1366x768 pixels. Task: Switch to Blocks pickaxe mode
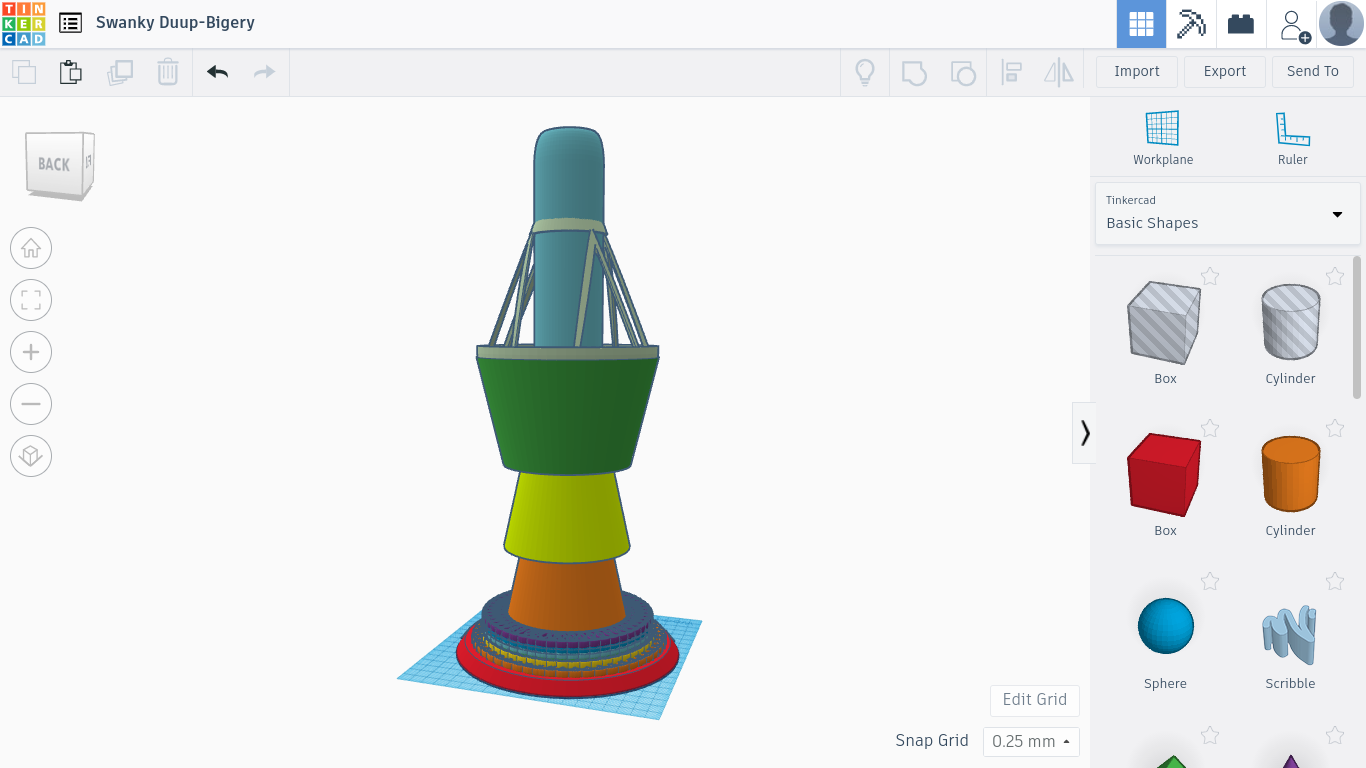[1191, 24]
